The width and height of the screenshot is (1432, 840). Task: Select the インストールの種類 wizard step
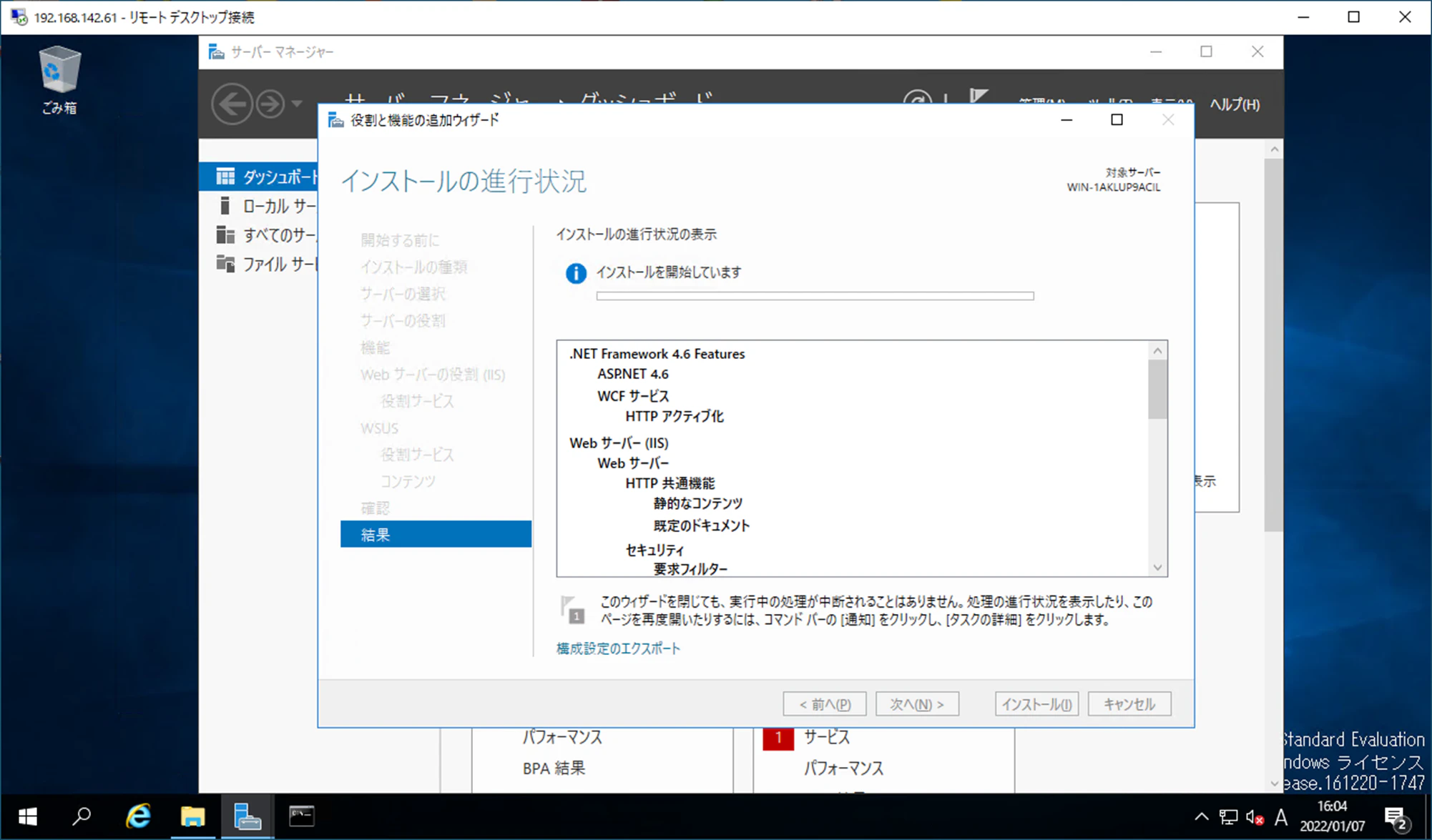[413, 267]
